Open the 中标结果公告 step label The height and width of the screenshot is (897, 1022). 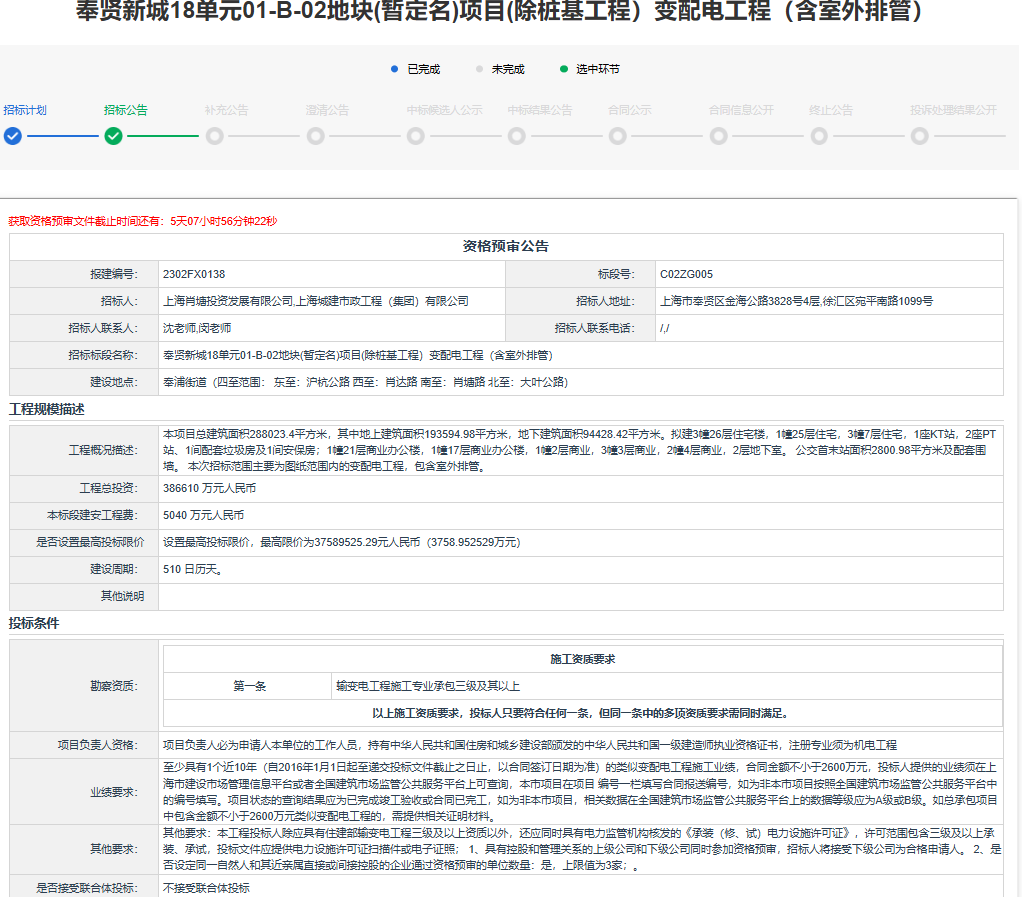(540, 110)
